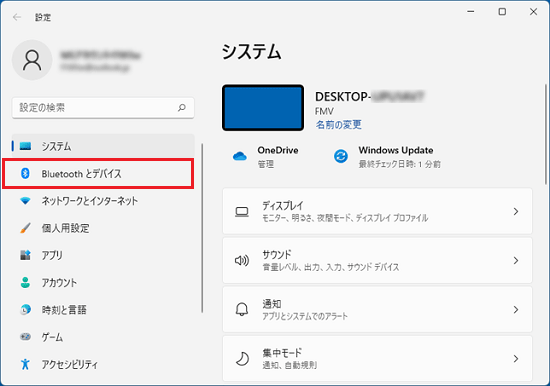Viewport: 550px width, 386px height.
Task: Open the user account profile picture
Action: pos(32,60)
